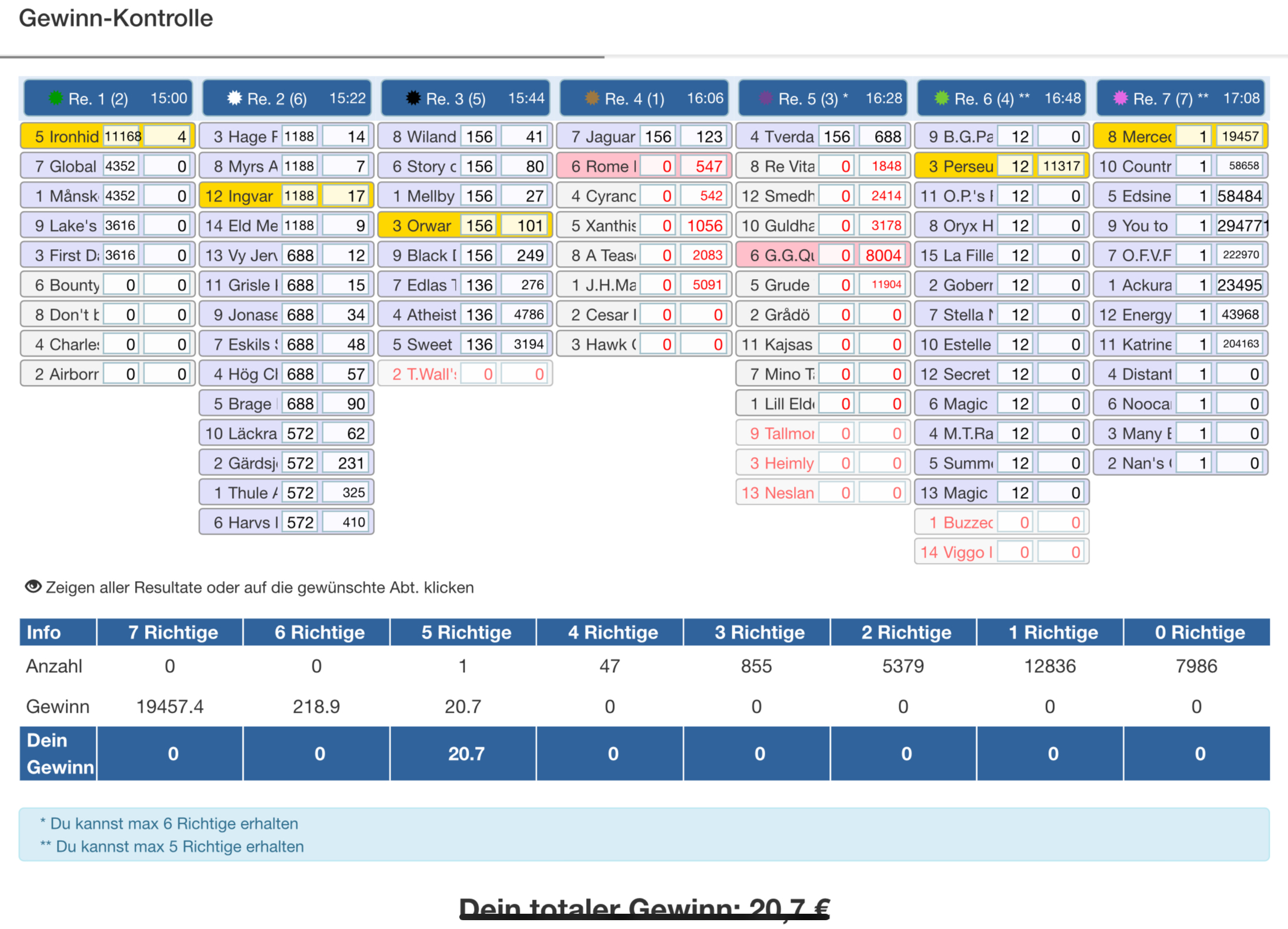Toggle the eye icon to show all results
The height and width of the screenshot is (929, 1288).
[x=33, y=586]
